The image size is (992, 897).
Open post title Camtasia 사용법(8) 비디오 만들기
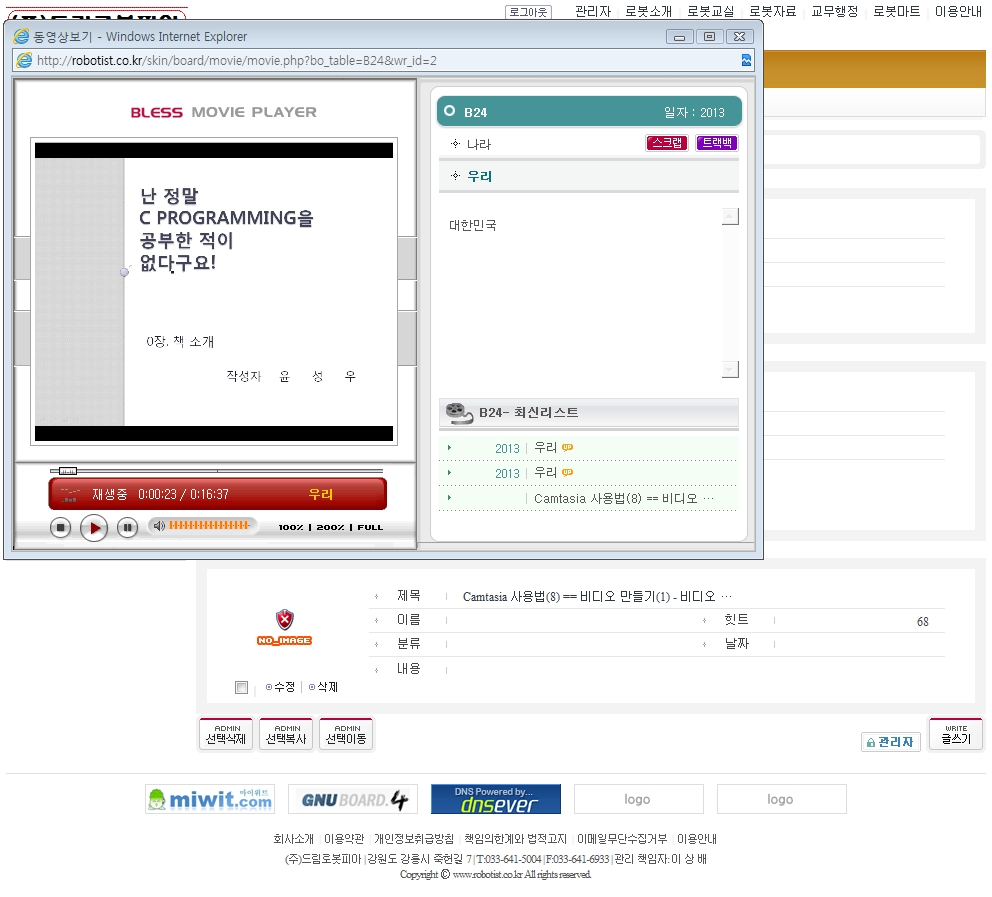coord(597,597)
